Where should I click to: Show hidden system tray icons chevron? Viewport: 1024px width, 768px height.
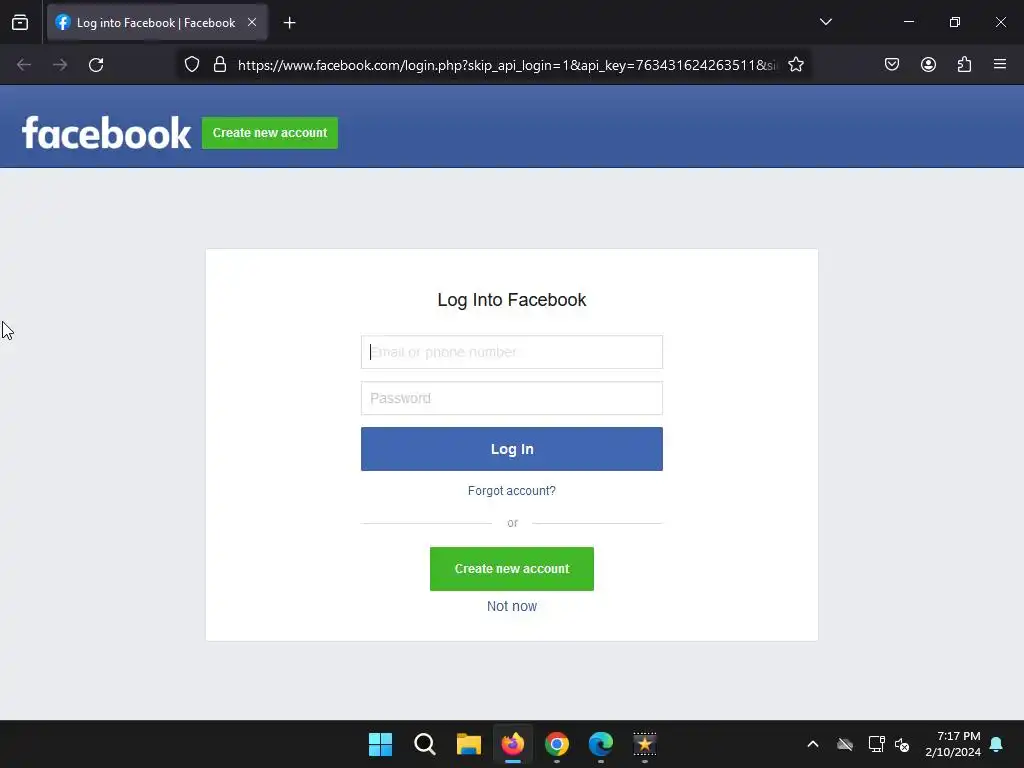point(812,744)
